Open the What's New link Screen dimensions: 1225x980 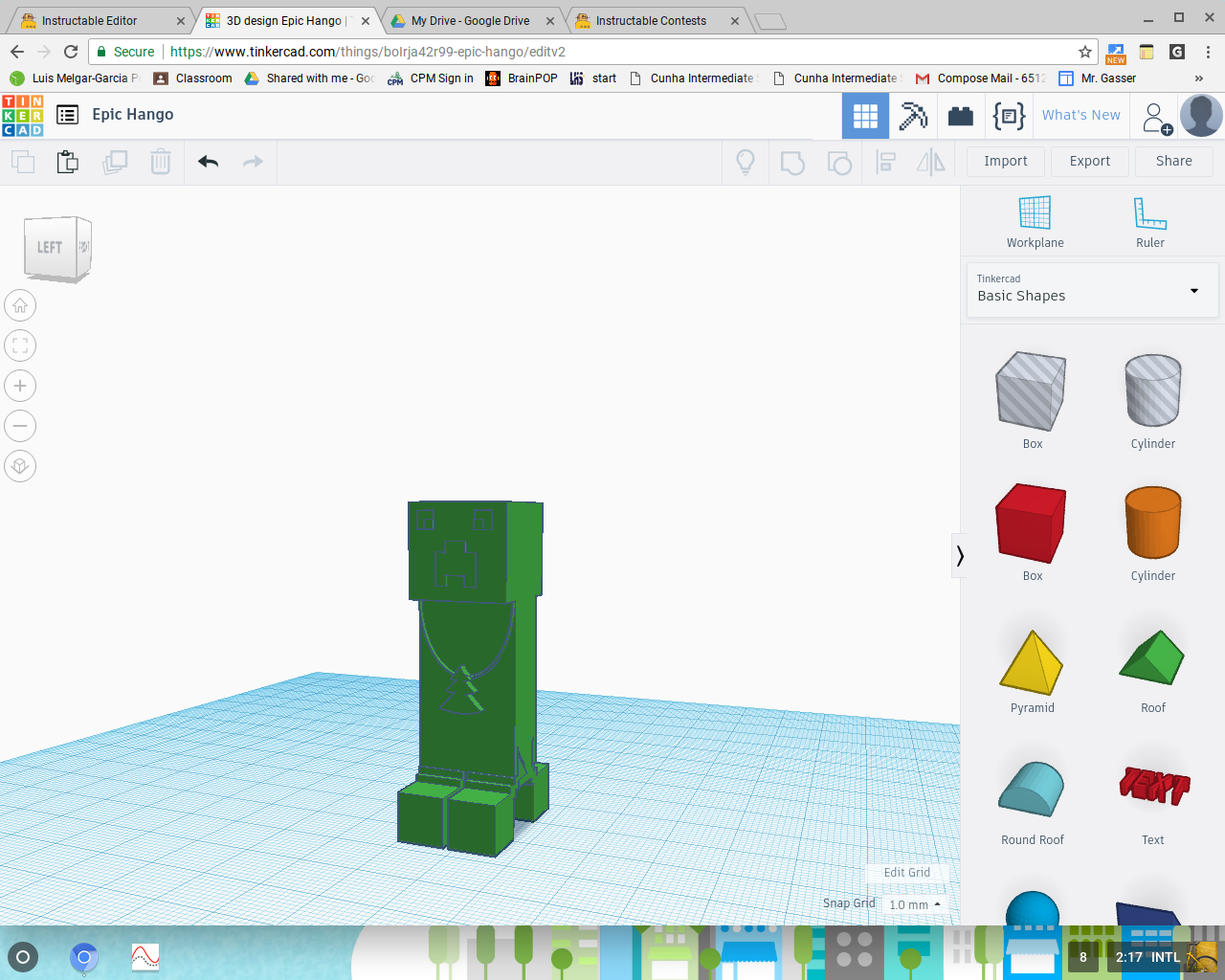1081,115
